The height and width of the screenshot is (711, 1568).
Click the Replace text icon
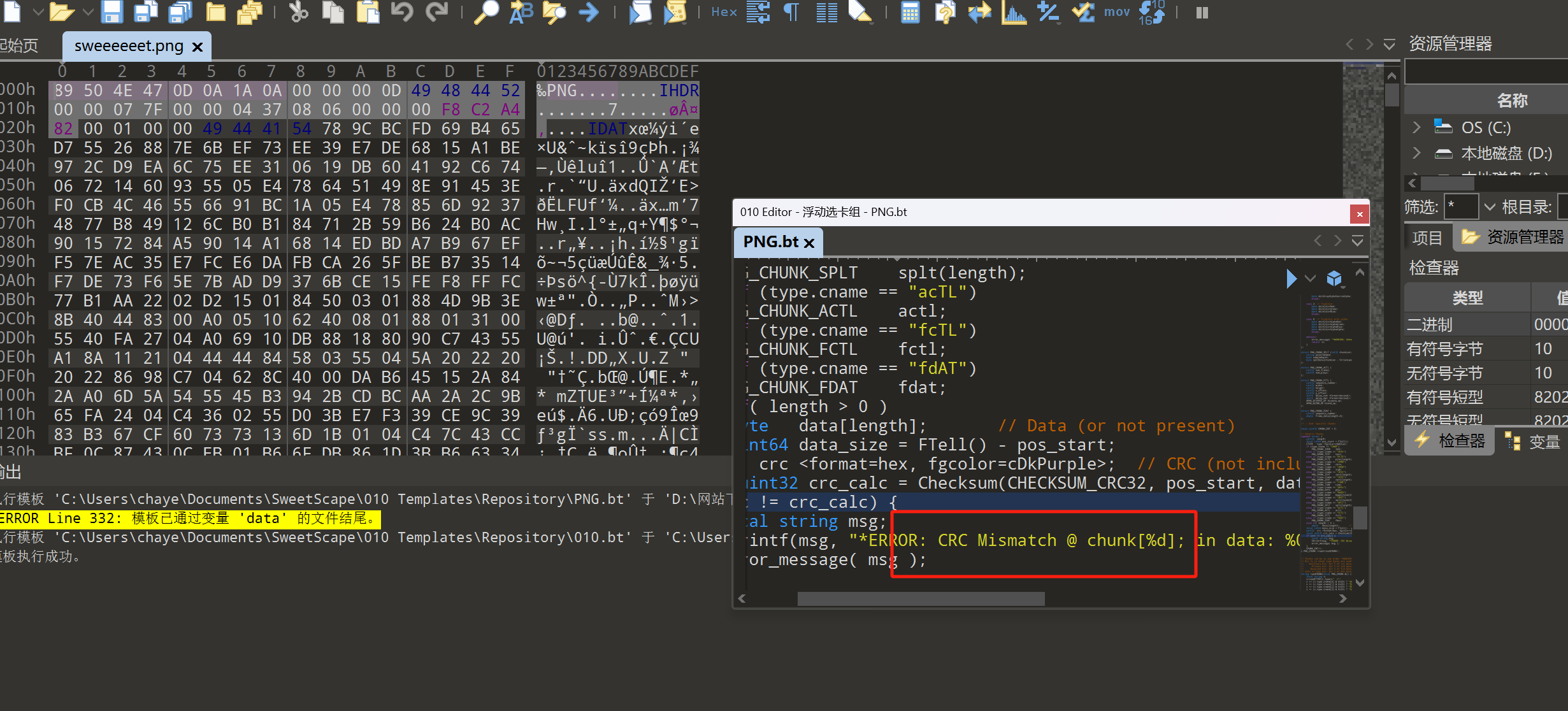tap(521, 11)
